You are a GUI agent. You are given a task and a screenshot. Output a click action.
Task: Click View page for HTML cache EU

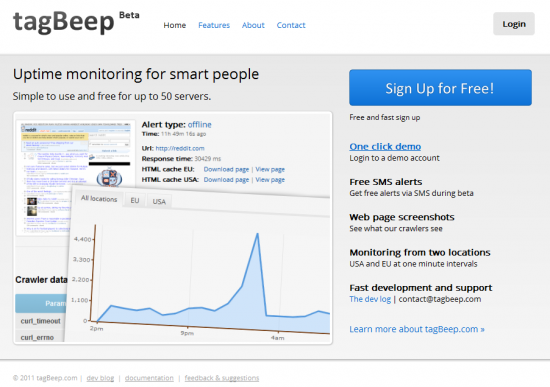coord(270,169)
